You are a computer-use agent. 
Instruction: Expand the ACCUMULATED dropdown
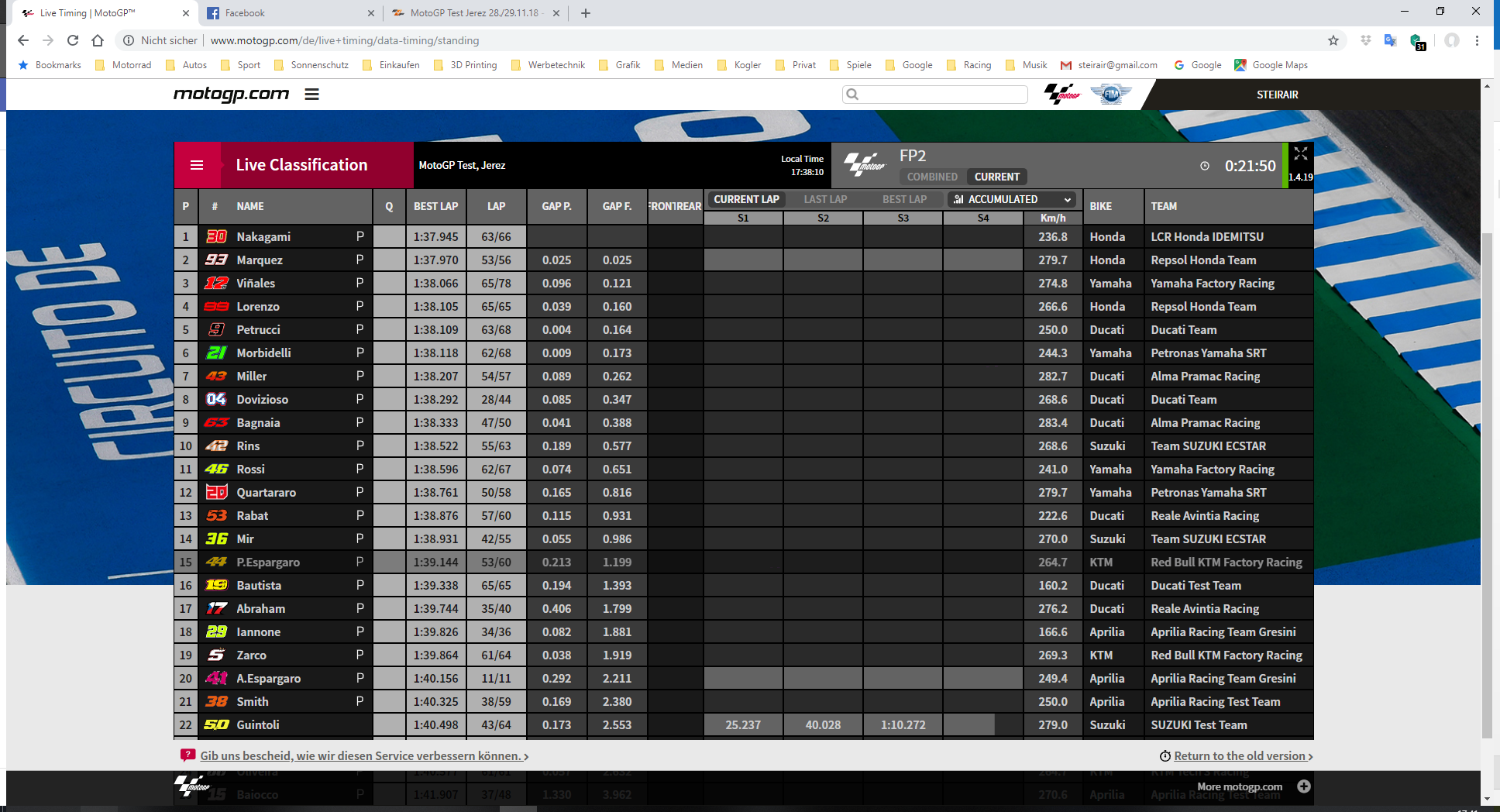[x=1012, y=199]
